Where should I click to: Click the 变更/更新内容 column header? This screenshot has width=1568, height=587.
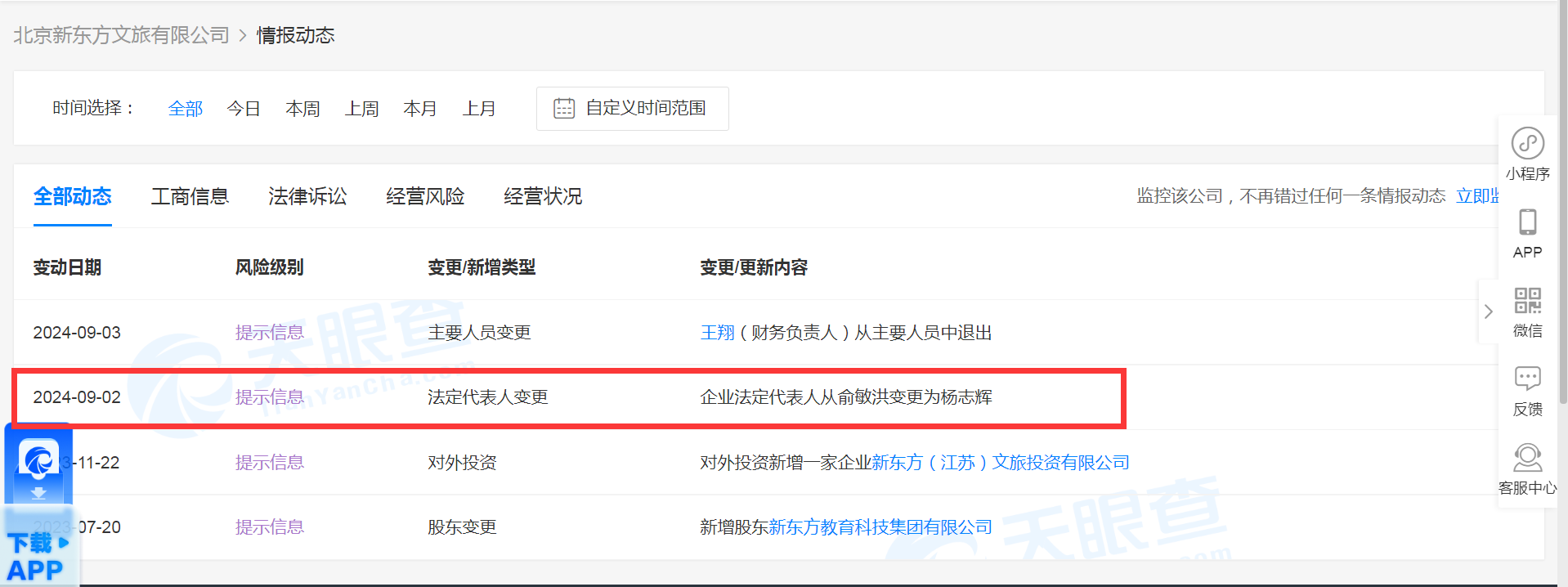tap(754, 267)
